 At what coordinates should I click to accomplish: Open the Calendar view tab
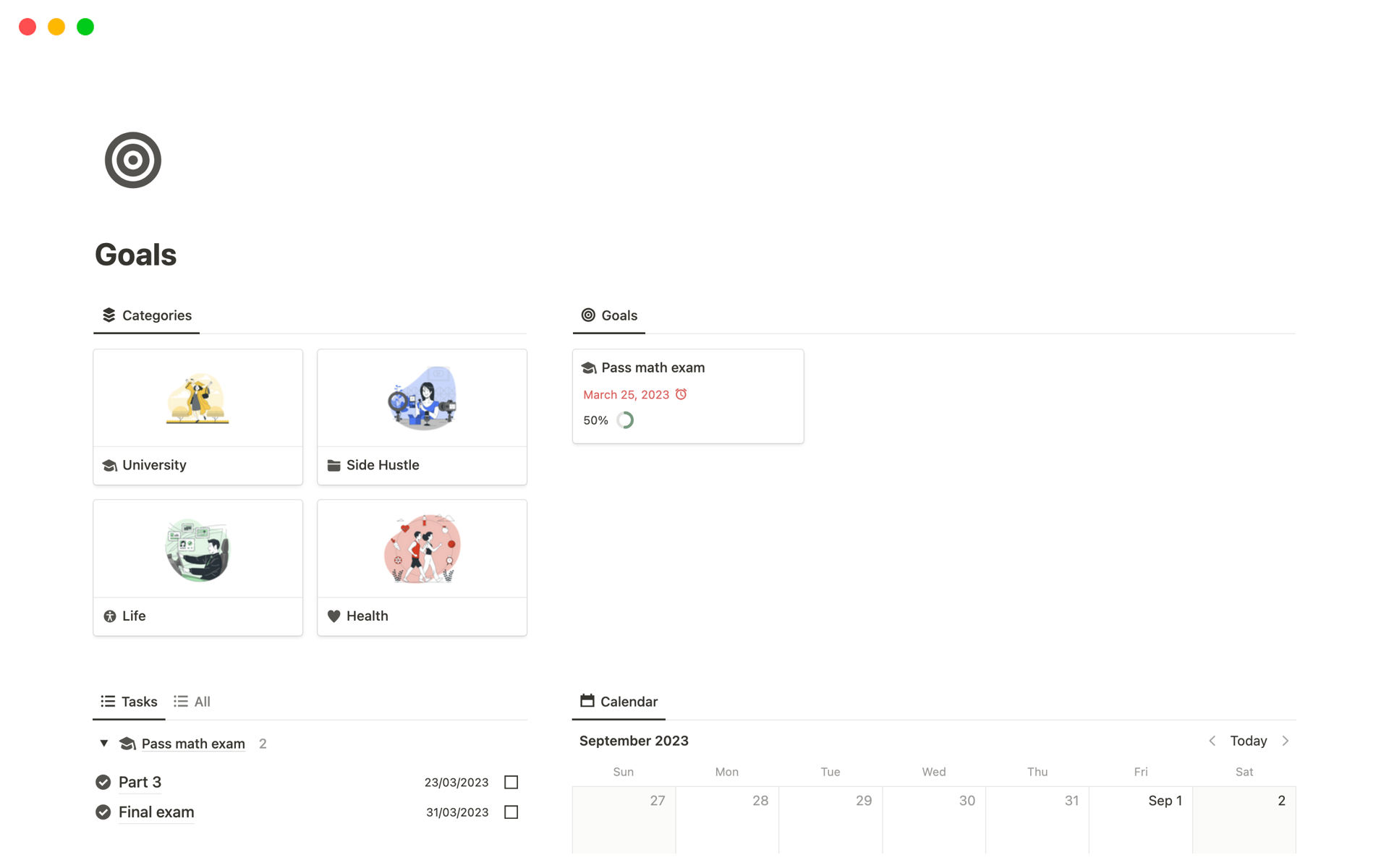619,702
